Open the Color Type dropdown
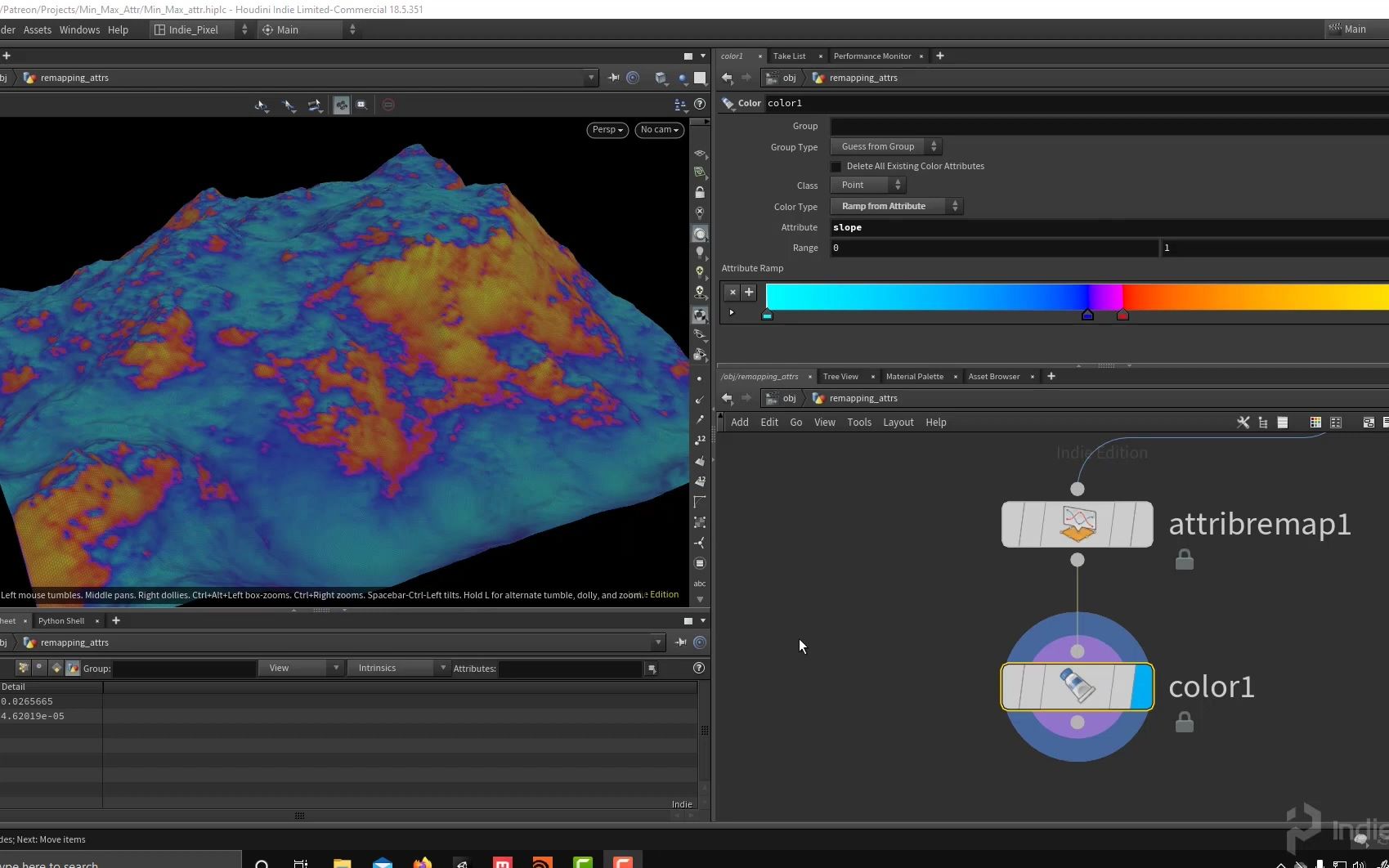This screenshot has width=1389, height=868. pyautogui.click(x=897, y=207)
